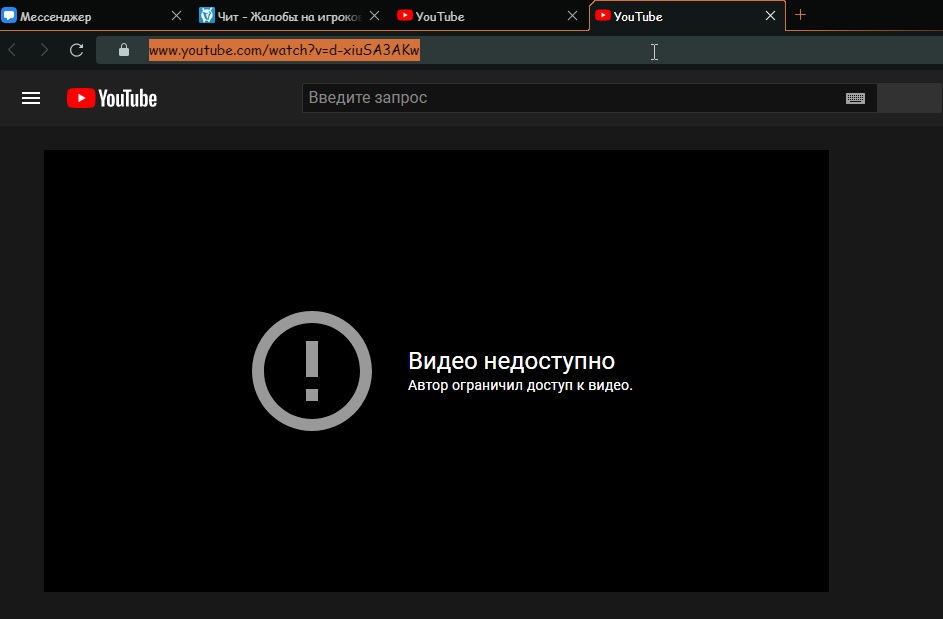Switch to the first YouTube tab
The width and height of the screenshot is (943, 619).
tap(470, 16)
